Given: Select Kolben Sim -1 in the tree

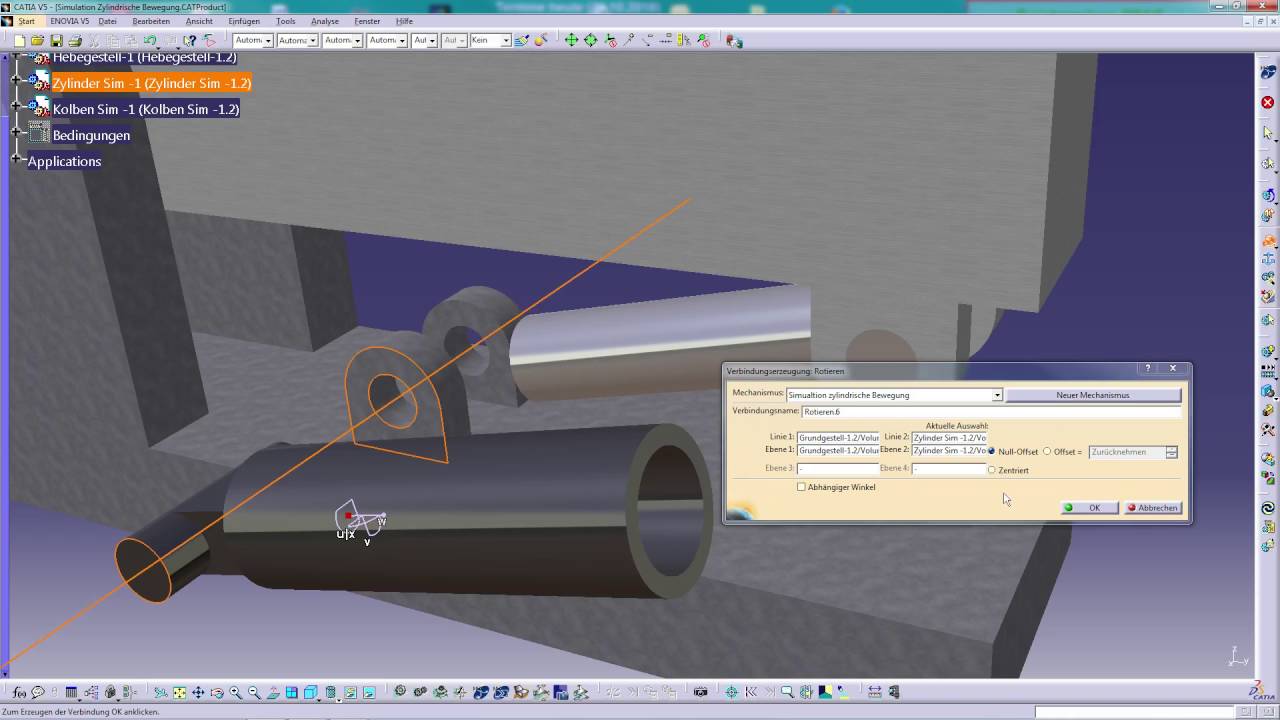Looking at the screenshot, I should [x=146, y=109].
